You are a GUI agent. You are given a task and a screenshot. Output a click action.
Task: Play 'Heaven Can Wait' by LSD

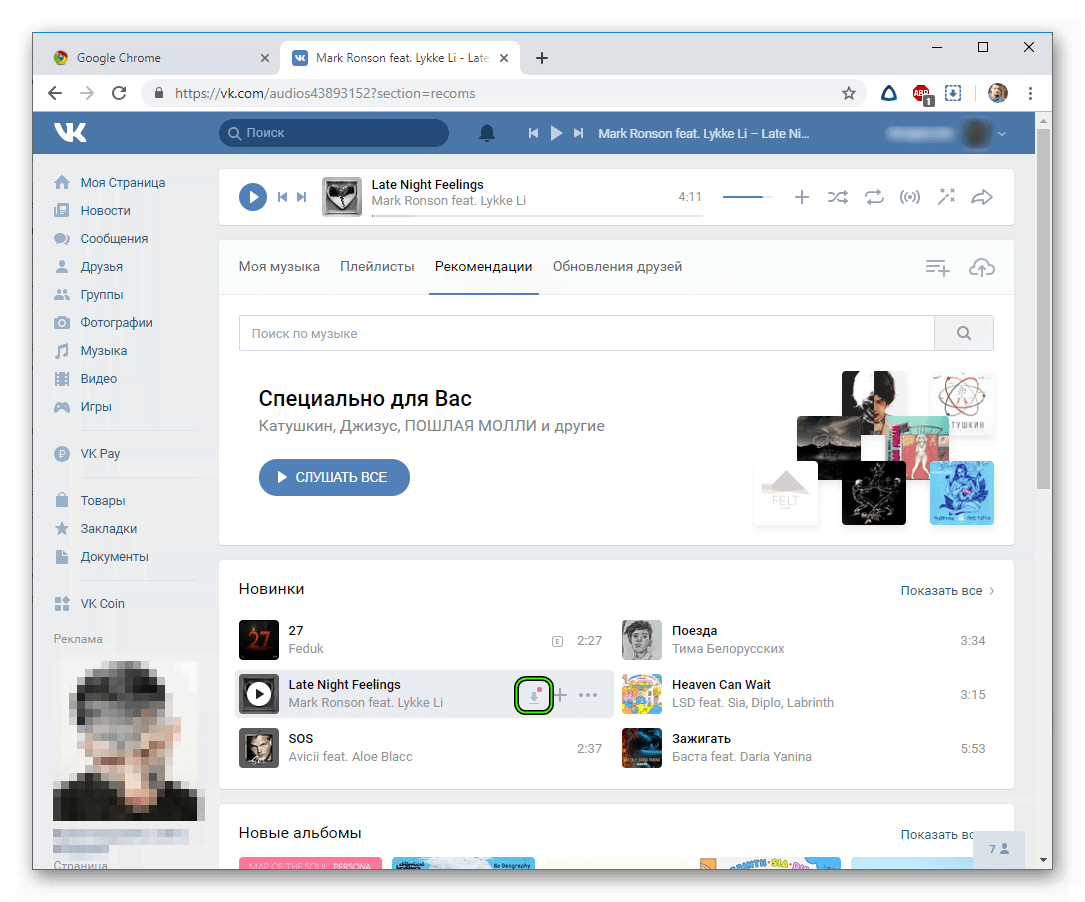[642, 694]
